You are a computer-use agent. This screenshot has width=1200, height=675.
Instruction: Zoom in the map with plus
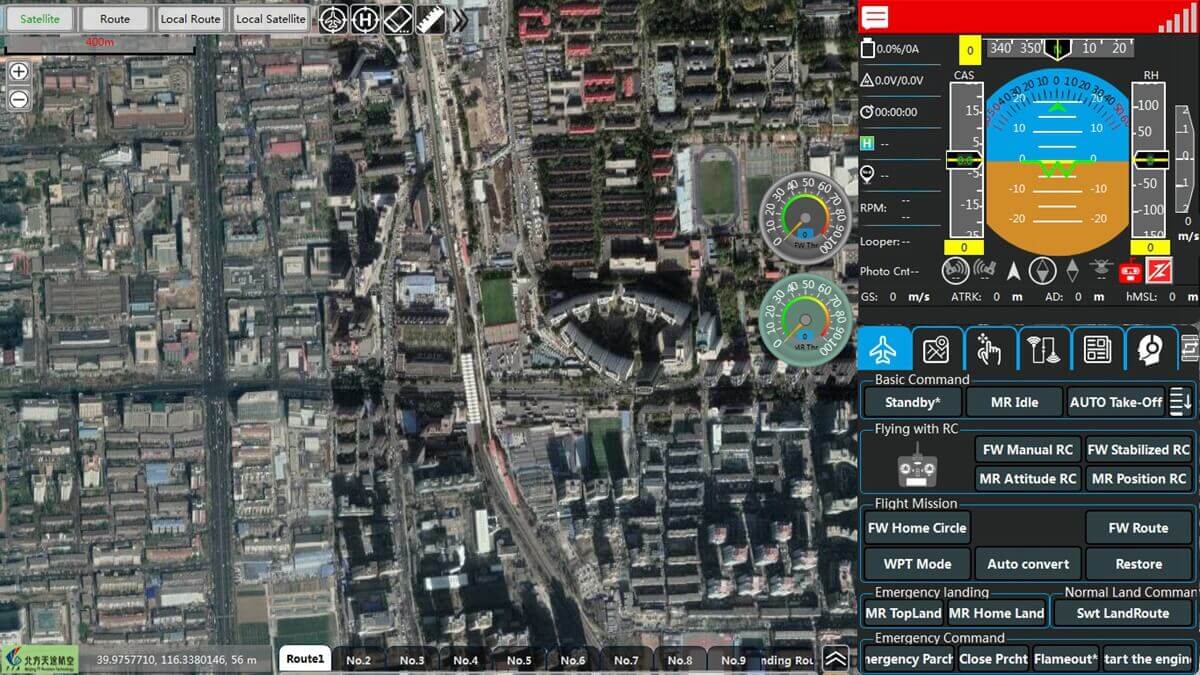coord(18,72)
